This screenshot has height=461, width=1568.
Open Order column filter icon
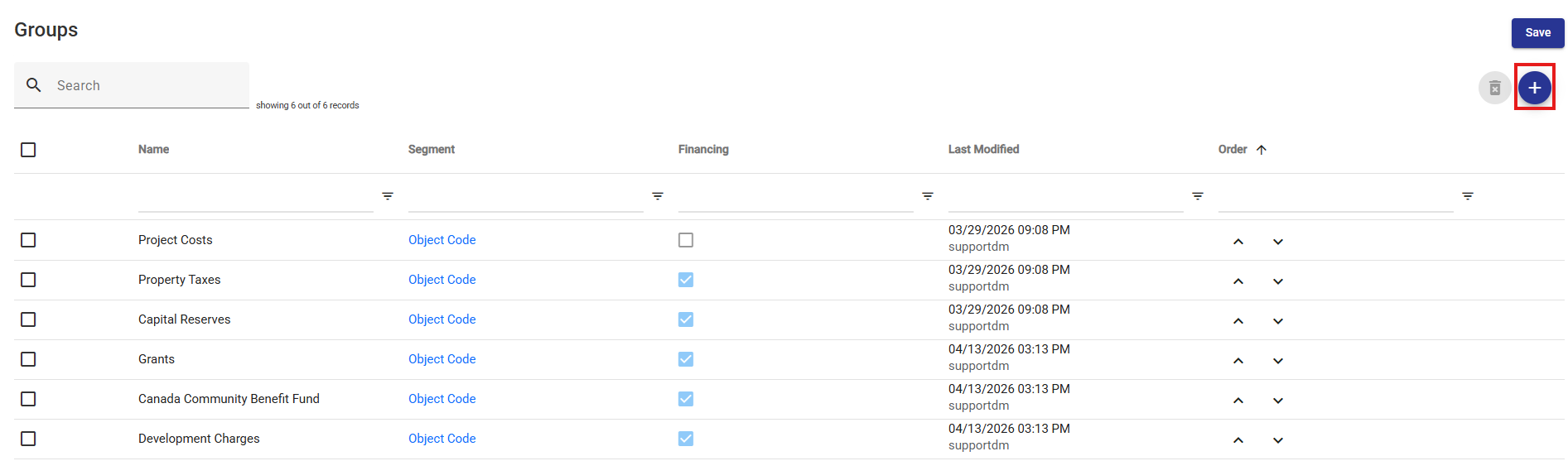click(1468, 196)
